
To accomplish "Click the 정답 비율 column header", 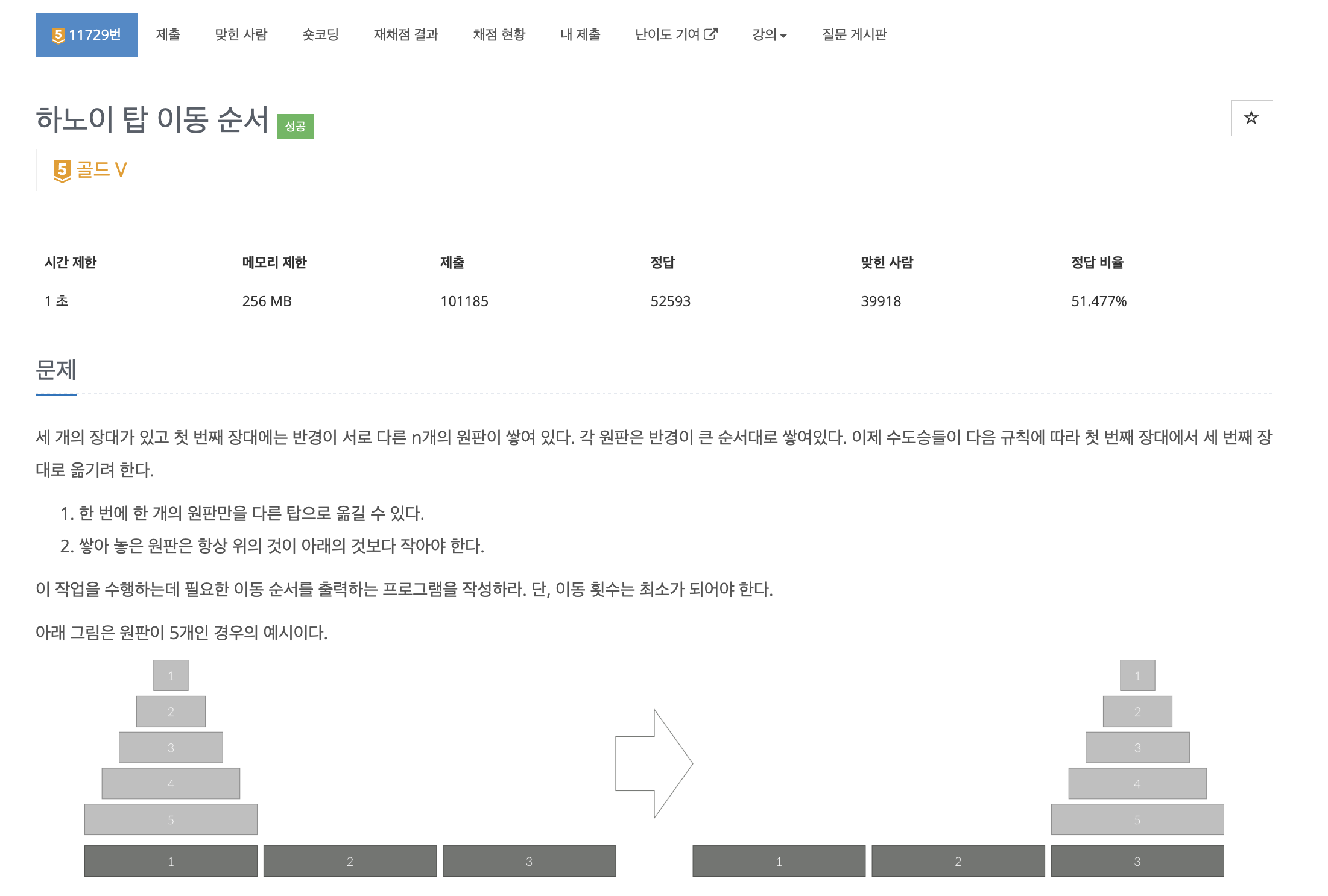I will click(1096, 262).
